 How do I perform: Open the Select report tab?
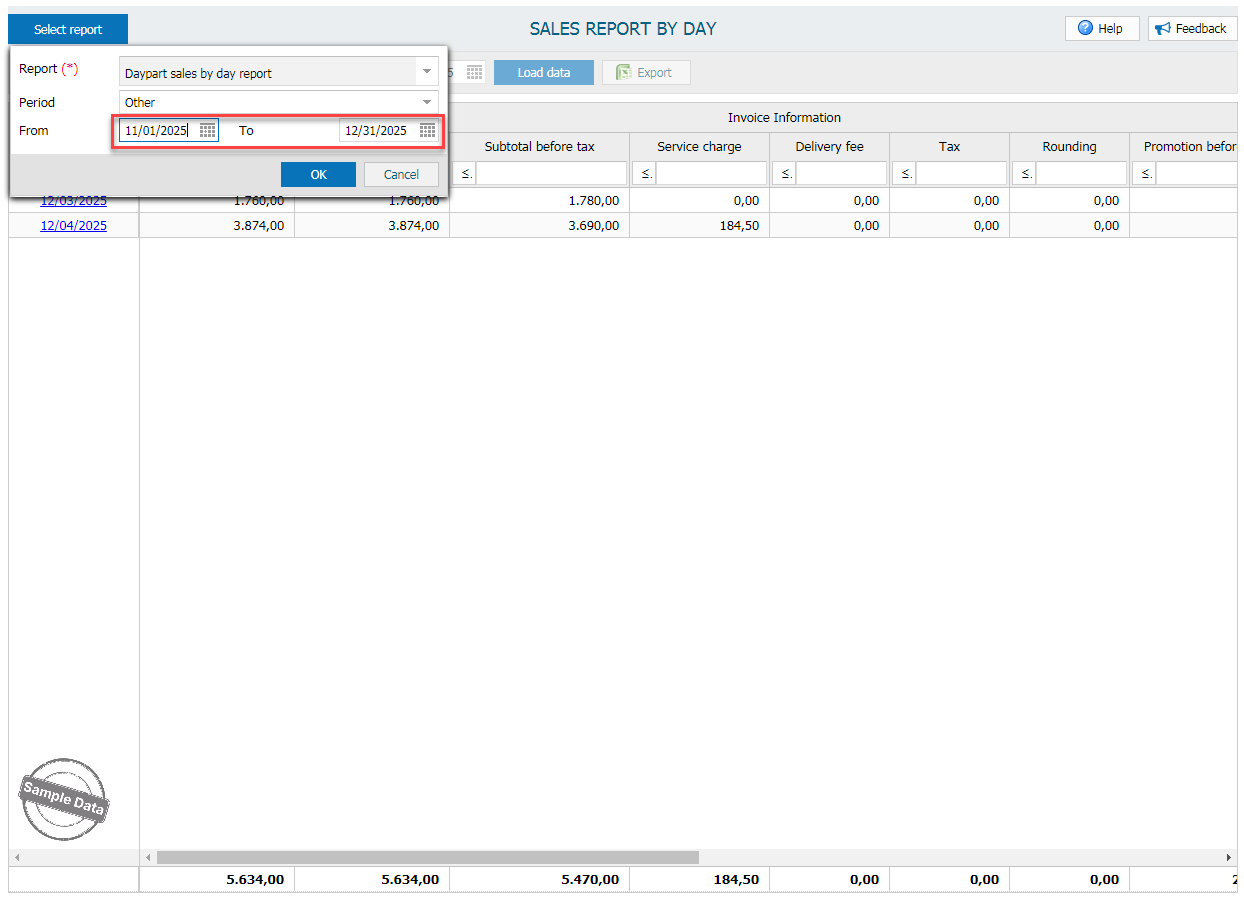(x=68, y=29)
